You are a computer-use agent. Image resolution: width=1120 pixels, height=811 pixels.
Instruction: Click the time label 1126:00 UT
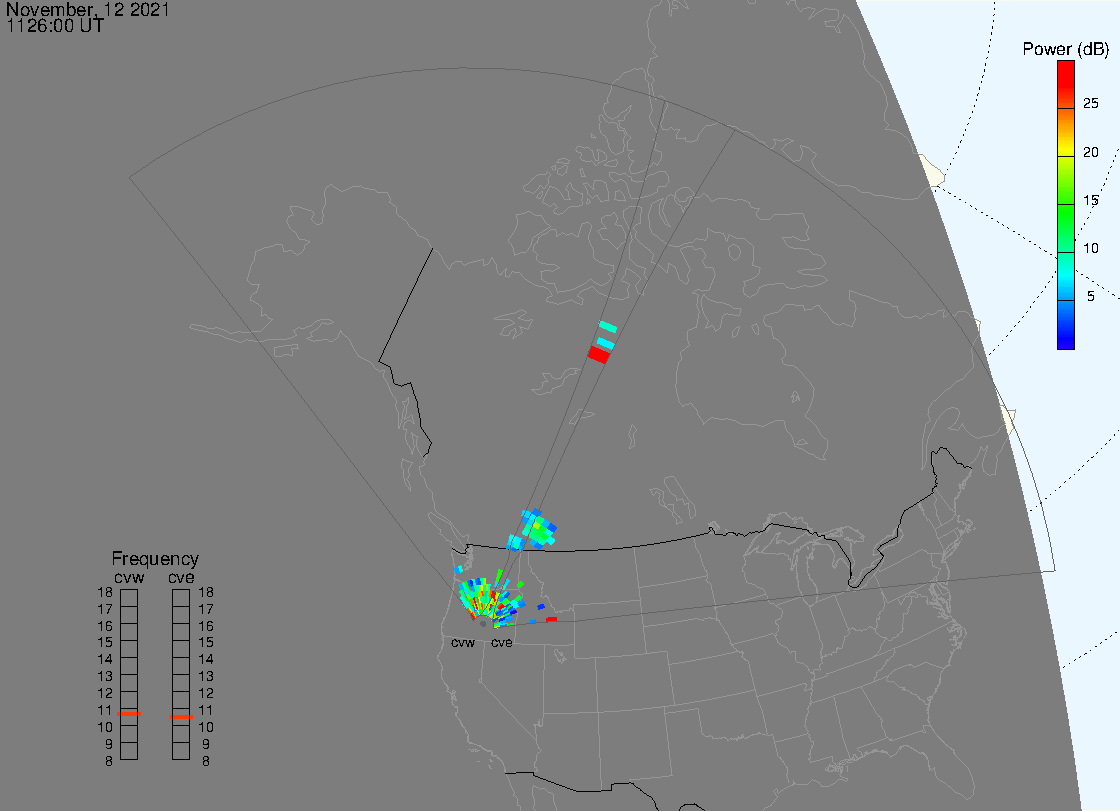(55, 26)
